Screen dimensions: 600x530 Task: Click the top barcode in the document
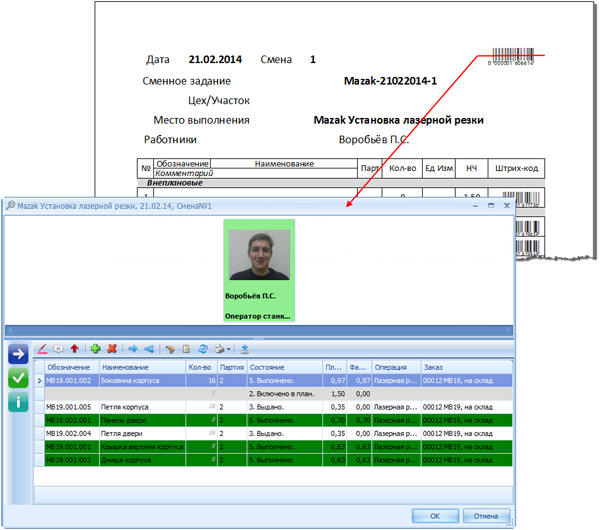click(x=512, y=56)
